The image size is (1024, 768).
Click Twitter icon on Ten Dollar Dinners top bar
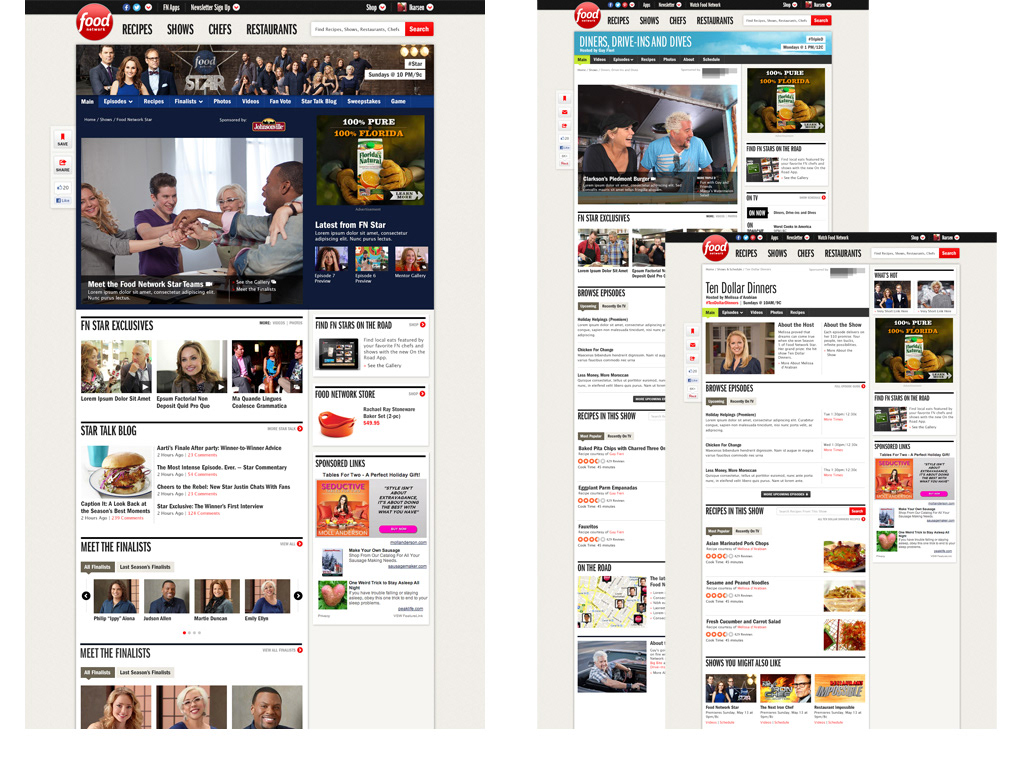point(746,238)
